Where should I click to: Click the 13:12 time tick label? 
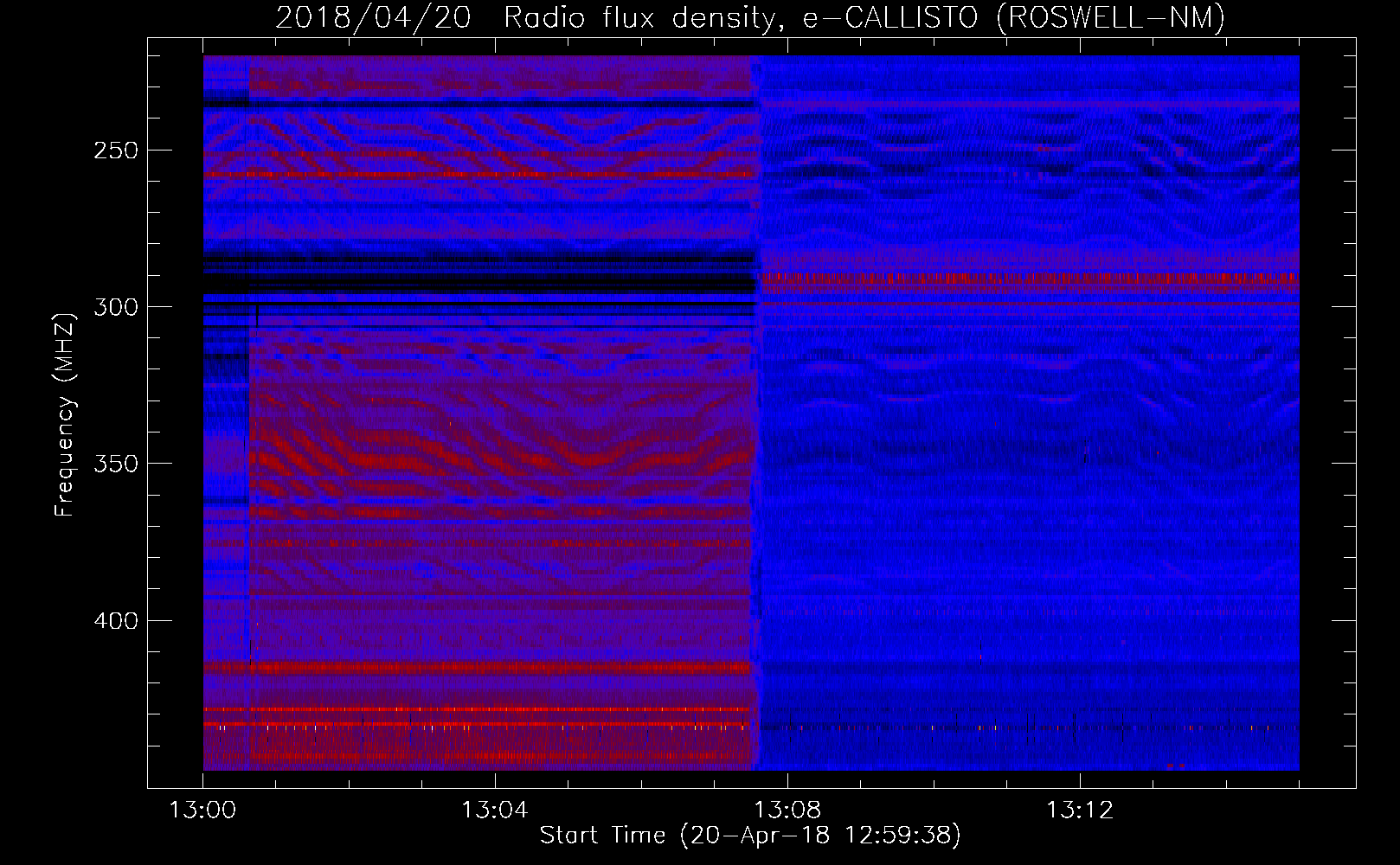click(1079, 811)
